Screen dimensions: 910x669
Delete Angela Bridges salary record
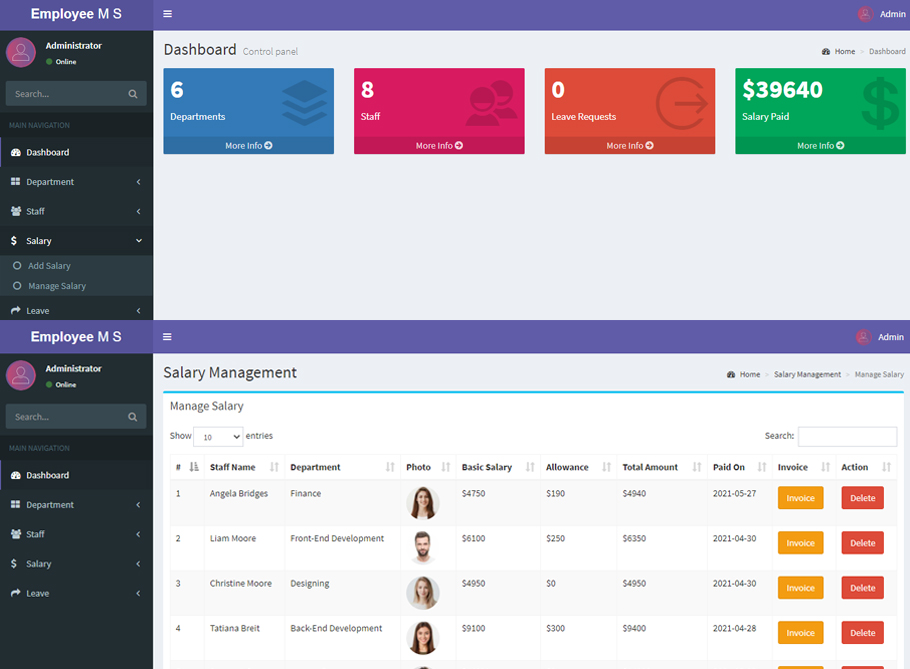click(862, 498)
